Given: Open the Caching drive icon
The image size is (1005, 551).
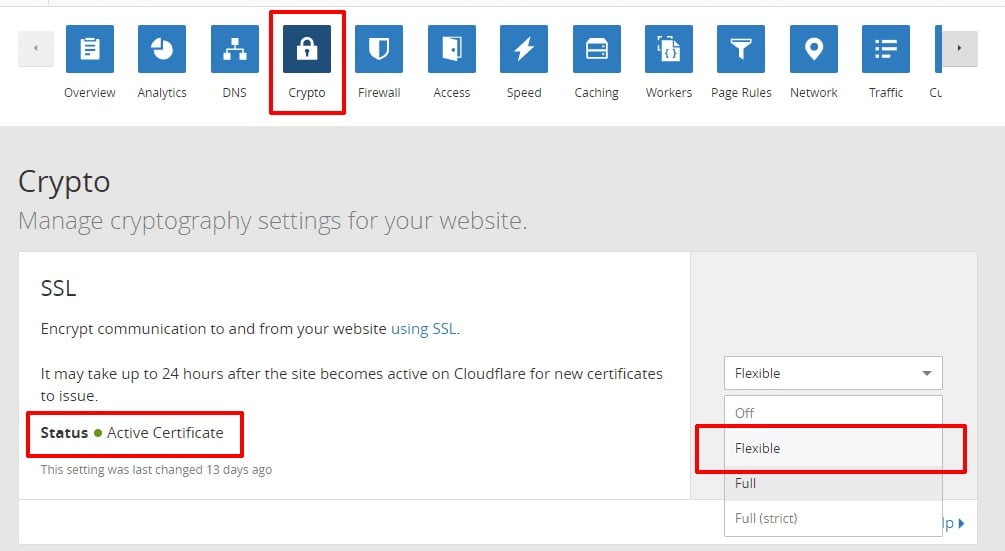Looking at the screenshot, I should click(597, 50).
